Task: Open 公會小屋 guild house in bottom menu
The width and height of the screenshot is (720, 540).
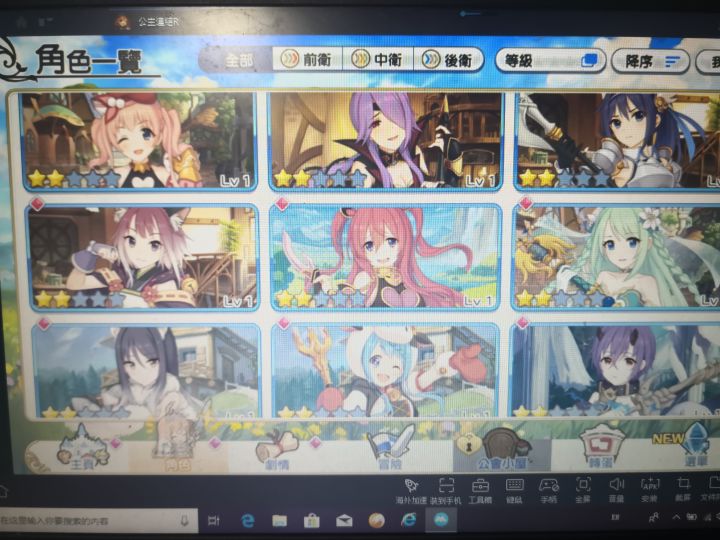Action: [x=501, y=450]
